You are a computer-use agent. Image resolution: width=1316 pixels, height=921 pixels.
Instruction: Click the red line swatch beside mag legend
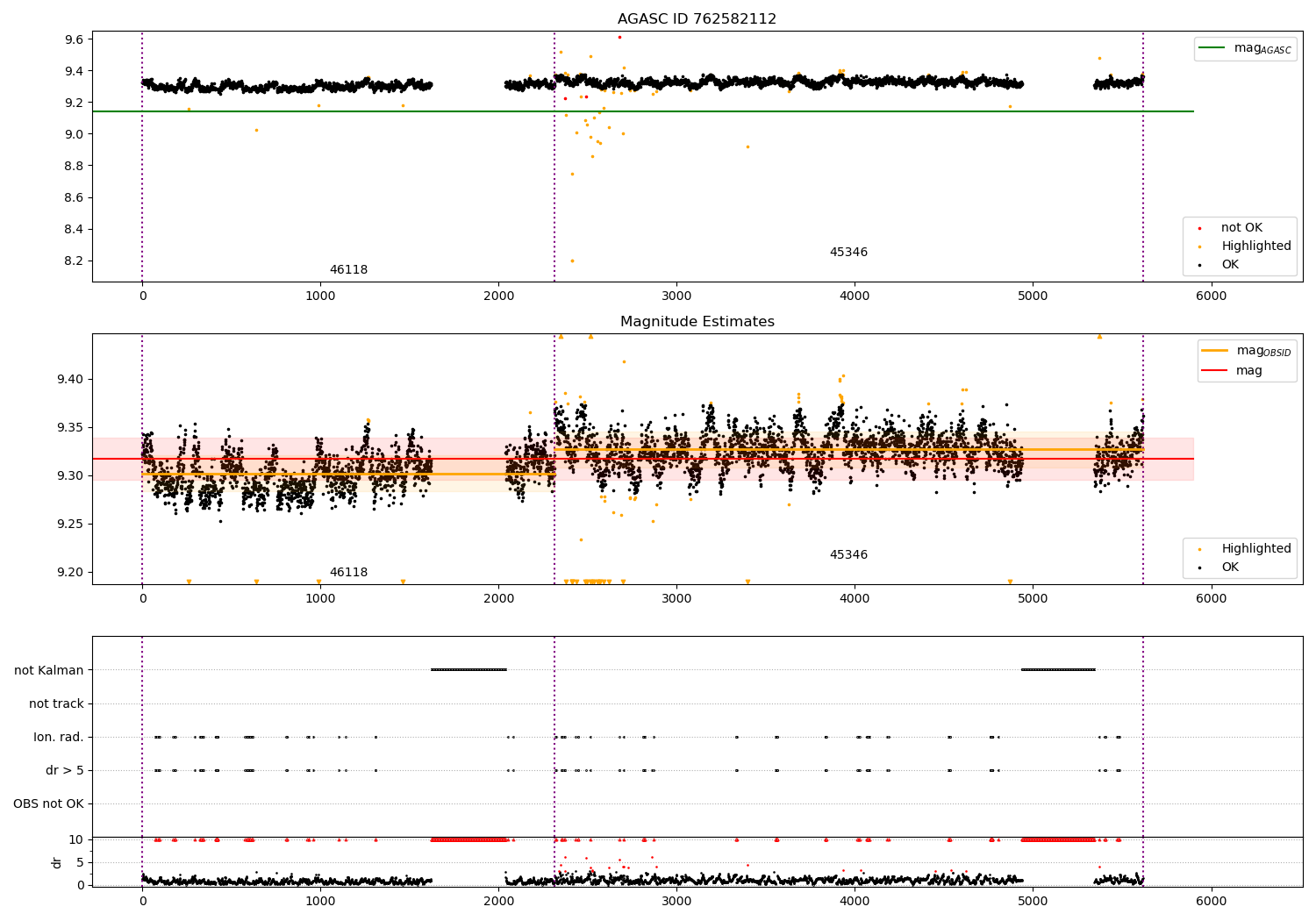pos(1215,371)
